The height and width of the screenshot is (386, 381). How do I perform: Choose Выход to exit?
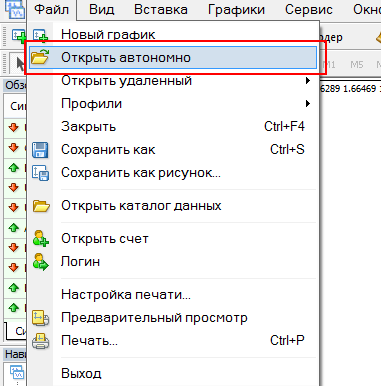click(173, 374)
